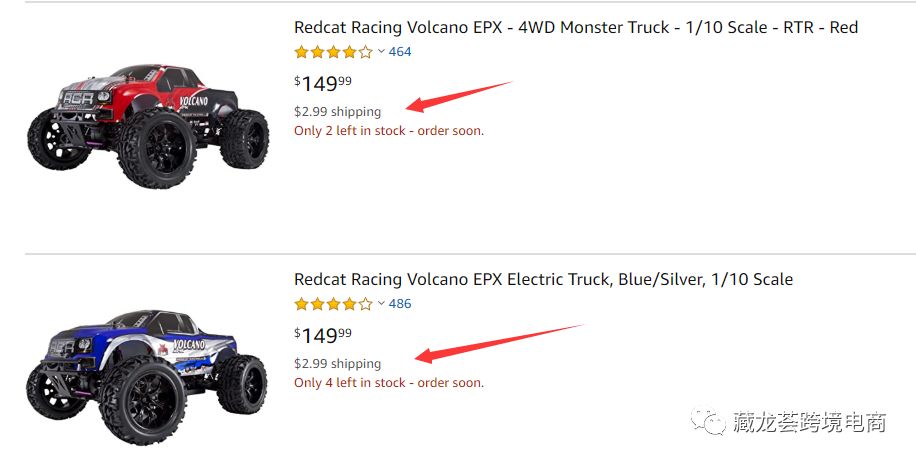This screenshot has height=462, width=916.
Task: Click the star rating of the red truck
Action: click(x=333, y=52)
